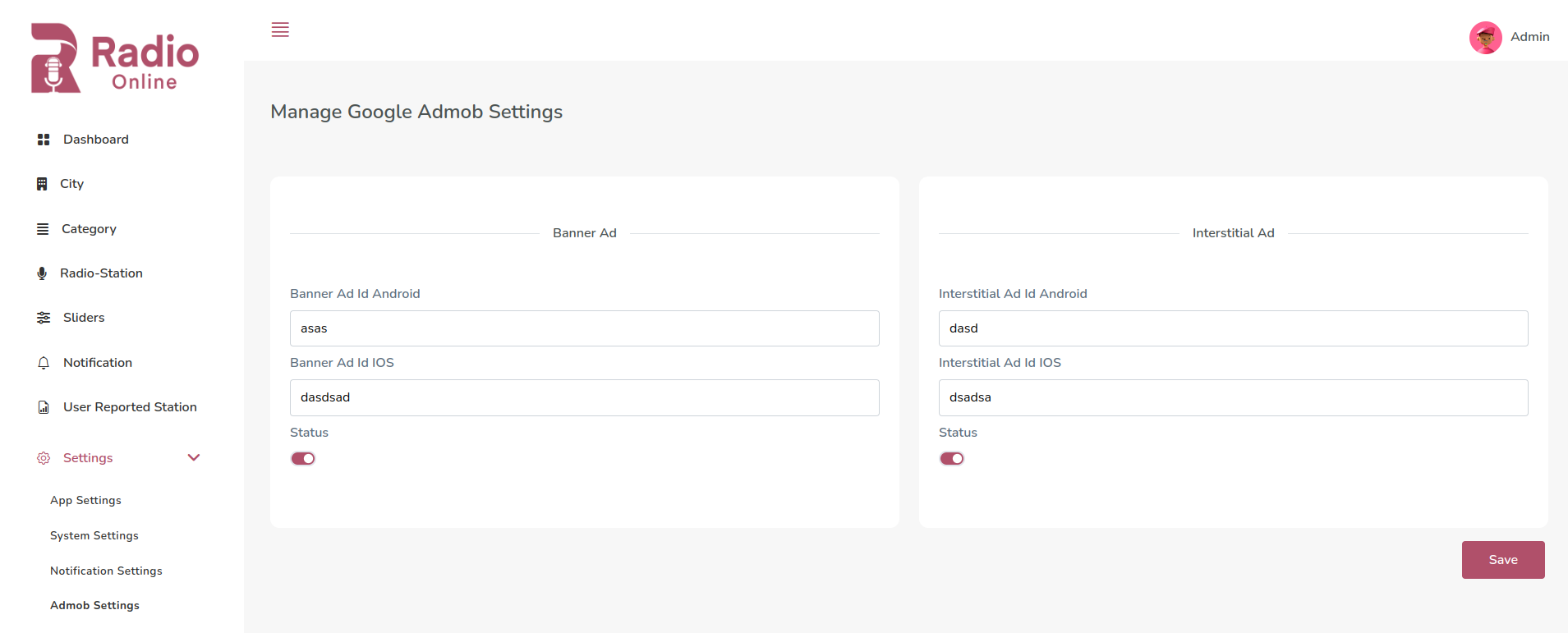Click the Banner Ad section title
Screen dimensions: 1568x633
[x=585, y=233]
